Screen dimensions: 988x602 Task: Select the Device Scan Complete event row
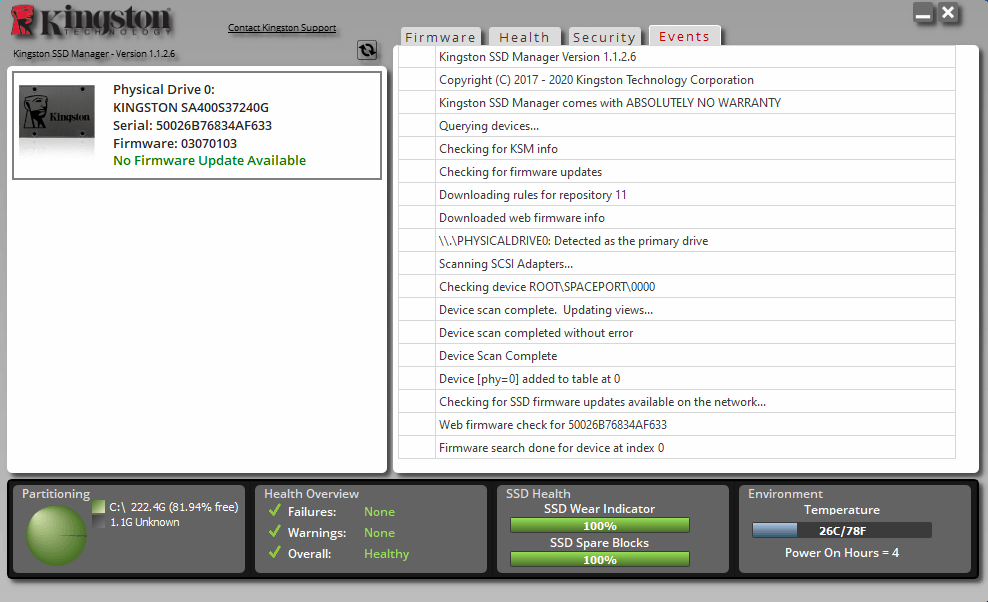pos(677,356)
